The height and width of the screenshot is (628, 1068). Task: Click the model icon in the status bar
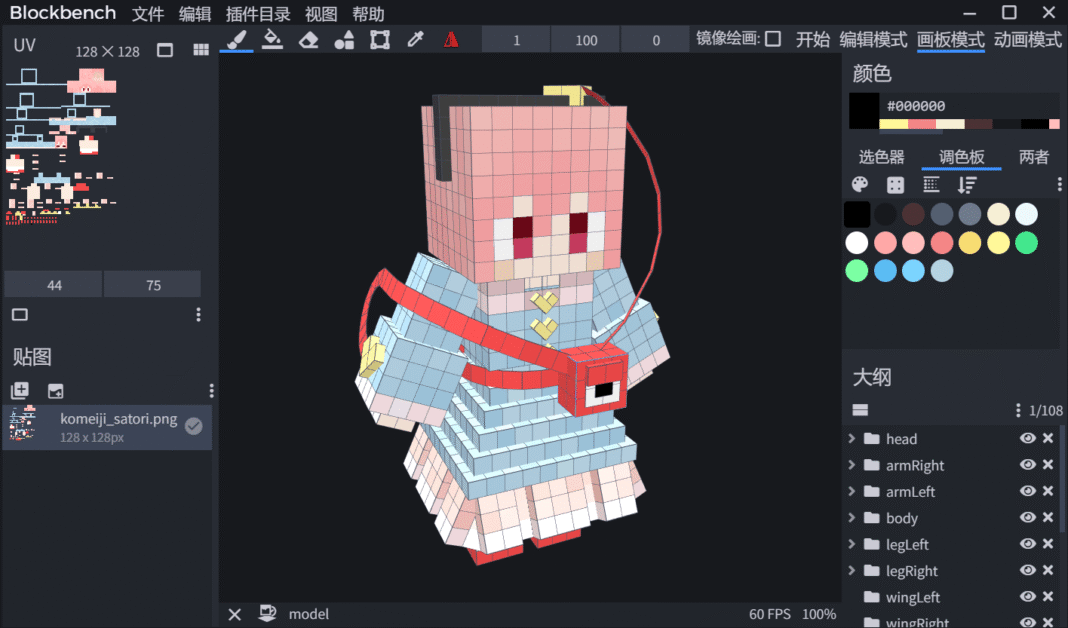[268, 614]
